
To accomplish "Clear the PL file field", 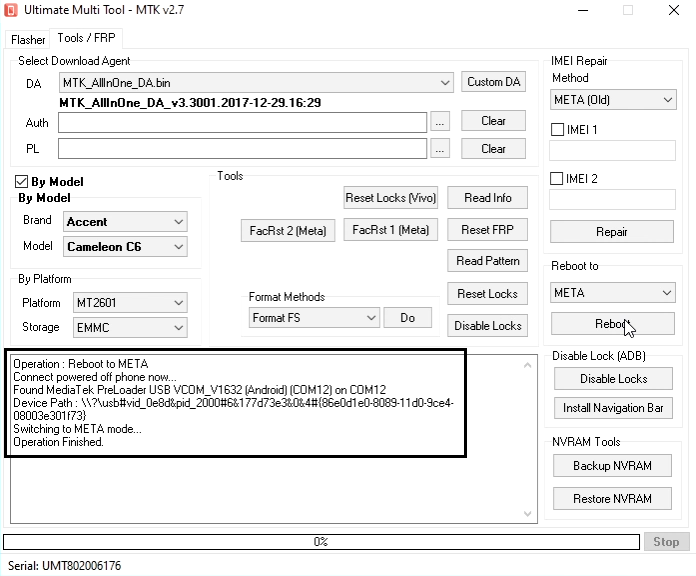I will coord(493,149).
